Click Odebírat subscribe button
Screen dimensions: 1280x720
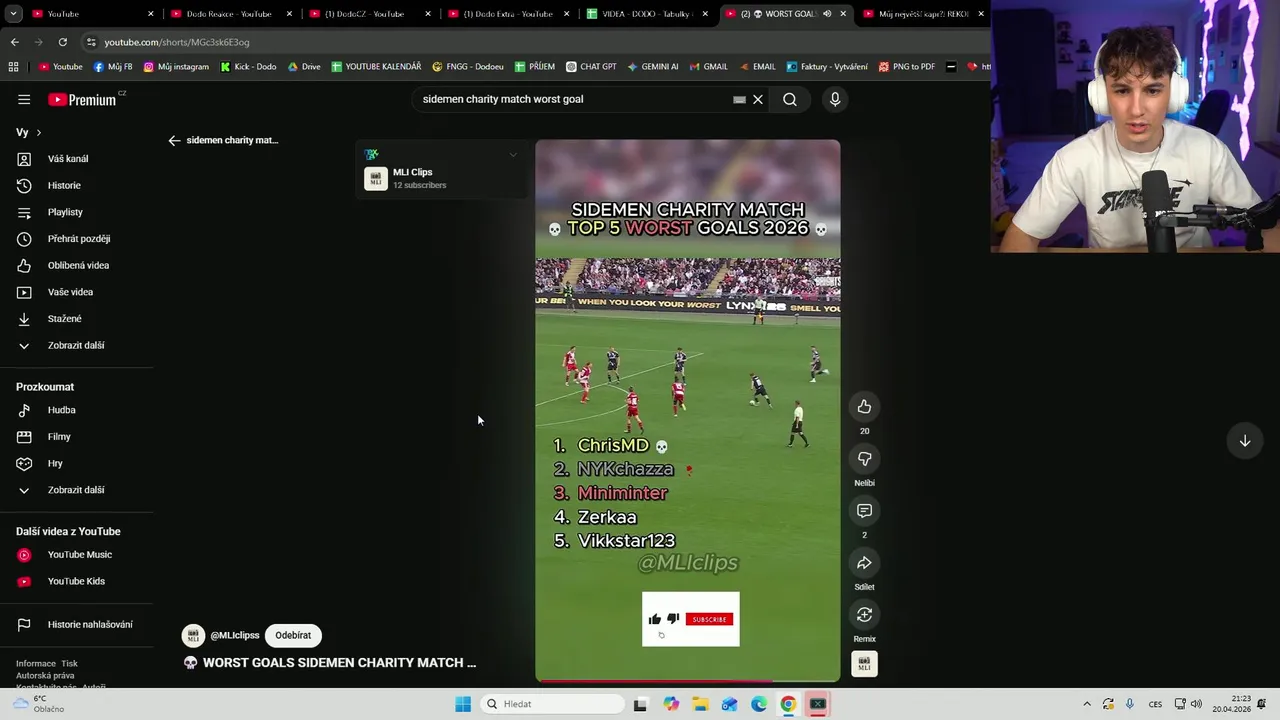click(x=293, y=635)
